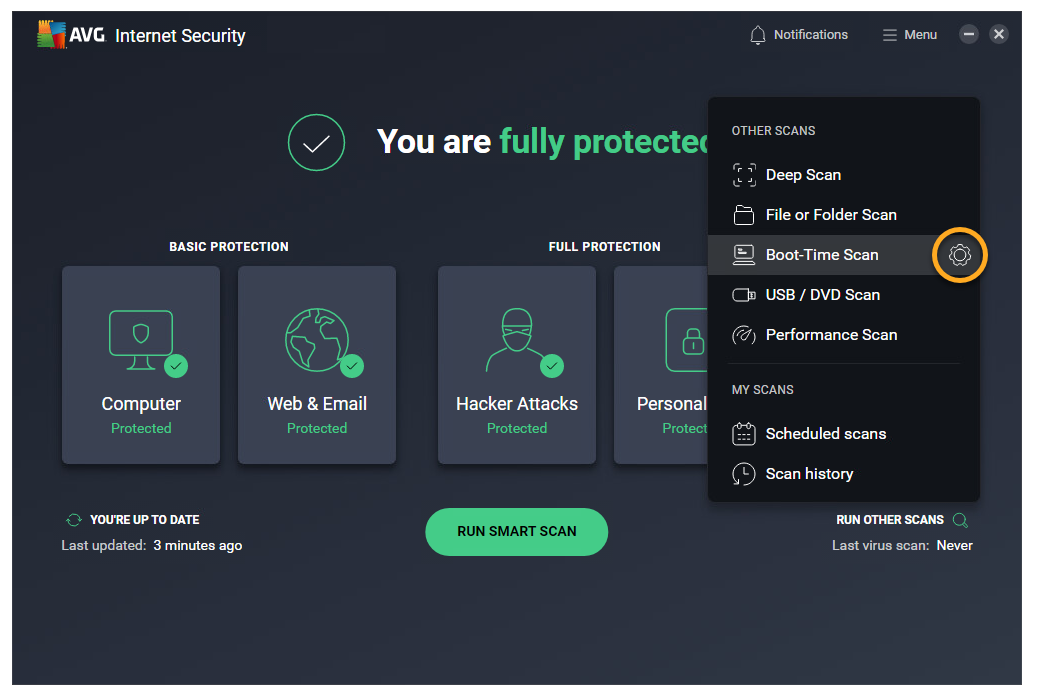Screen dimensions: 1037x694
Task: Minimize the AVG window
Action: 968,34
